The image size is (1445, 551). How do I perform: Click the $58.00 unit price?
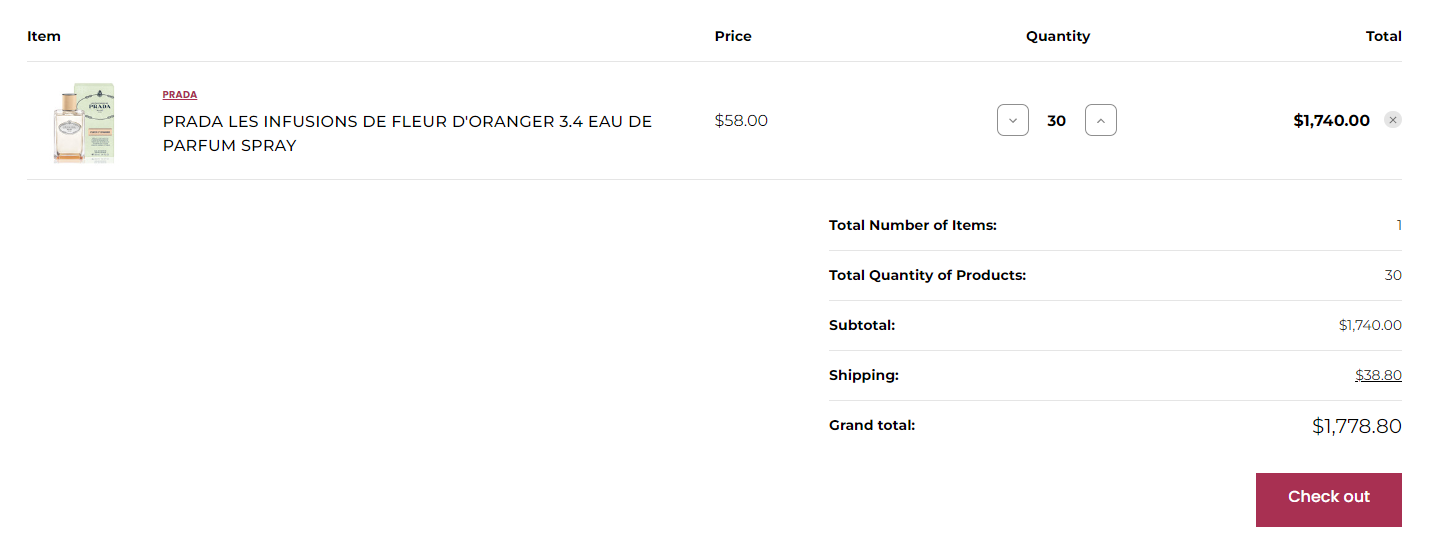pyautogui.click(x=741, y=120)
